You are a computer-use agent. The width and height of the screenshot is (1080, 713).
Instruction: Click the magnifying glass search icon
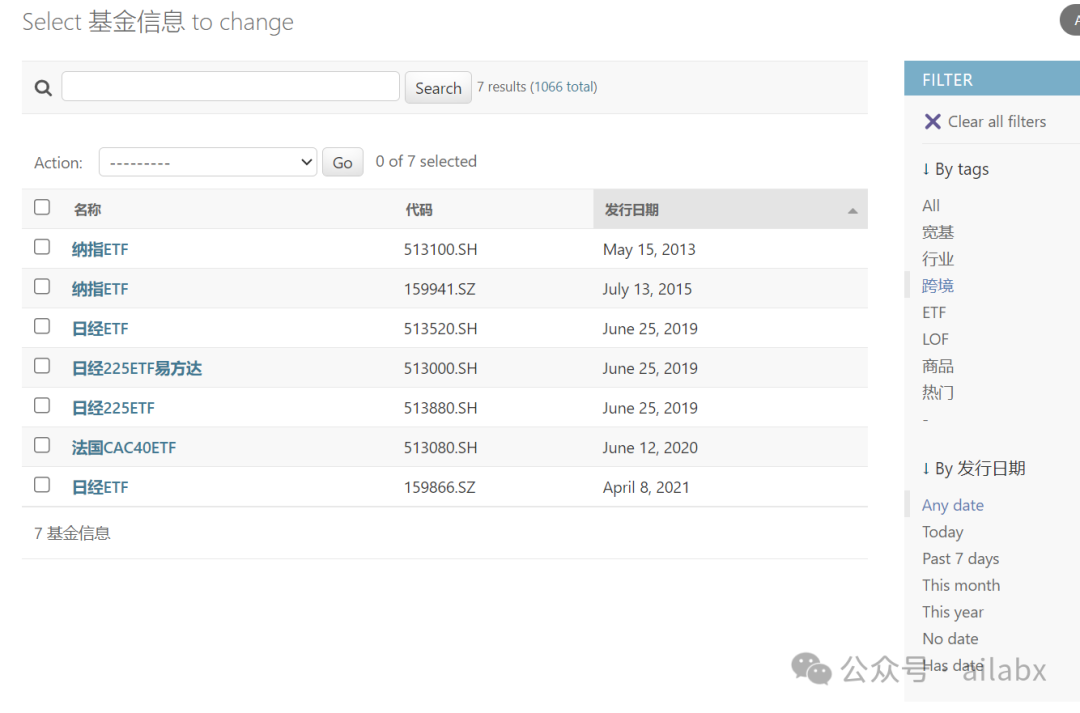point(43,88)
